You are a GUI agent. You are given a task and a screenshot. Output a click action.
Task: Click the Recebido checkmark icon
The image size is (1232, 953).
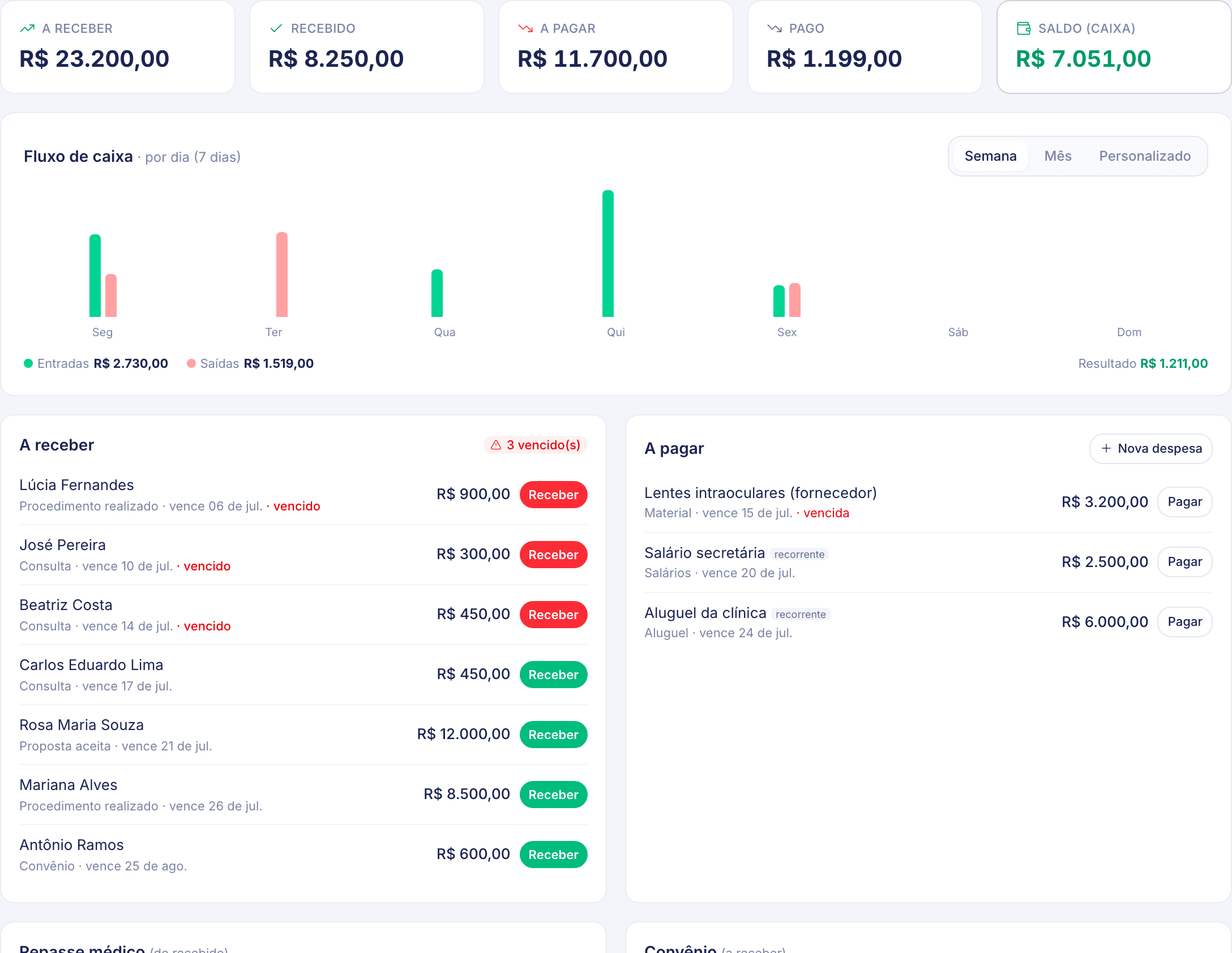[x=276, y=28]
